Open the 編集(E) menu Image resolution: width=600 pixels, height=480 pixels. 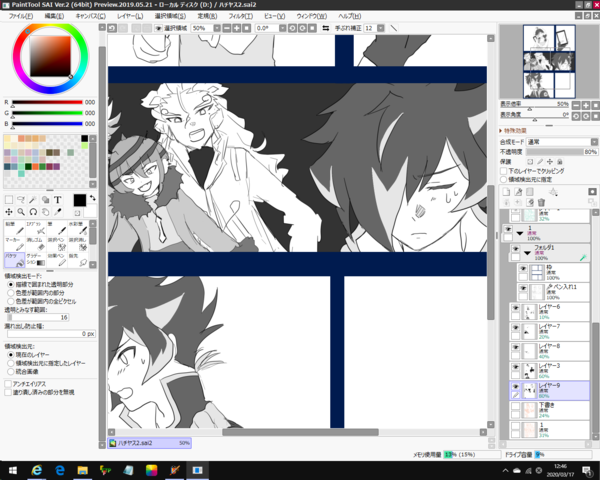54,16
